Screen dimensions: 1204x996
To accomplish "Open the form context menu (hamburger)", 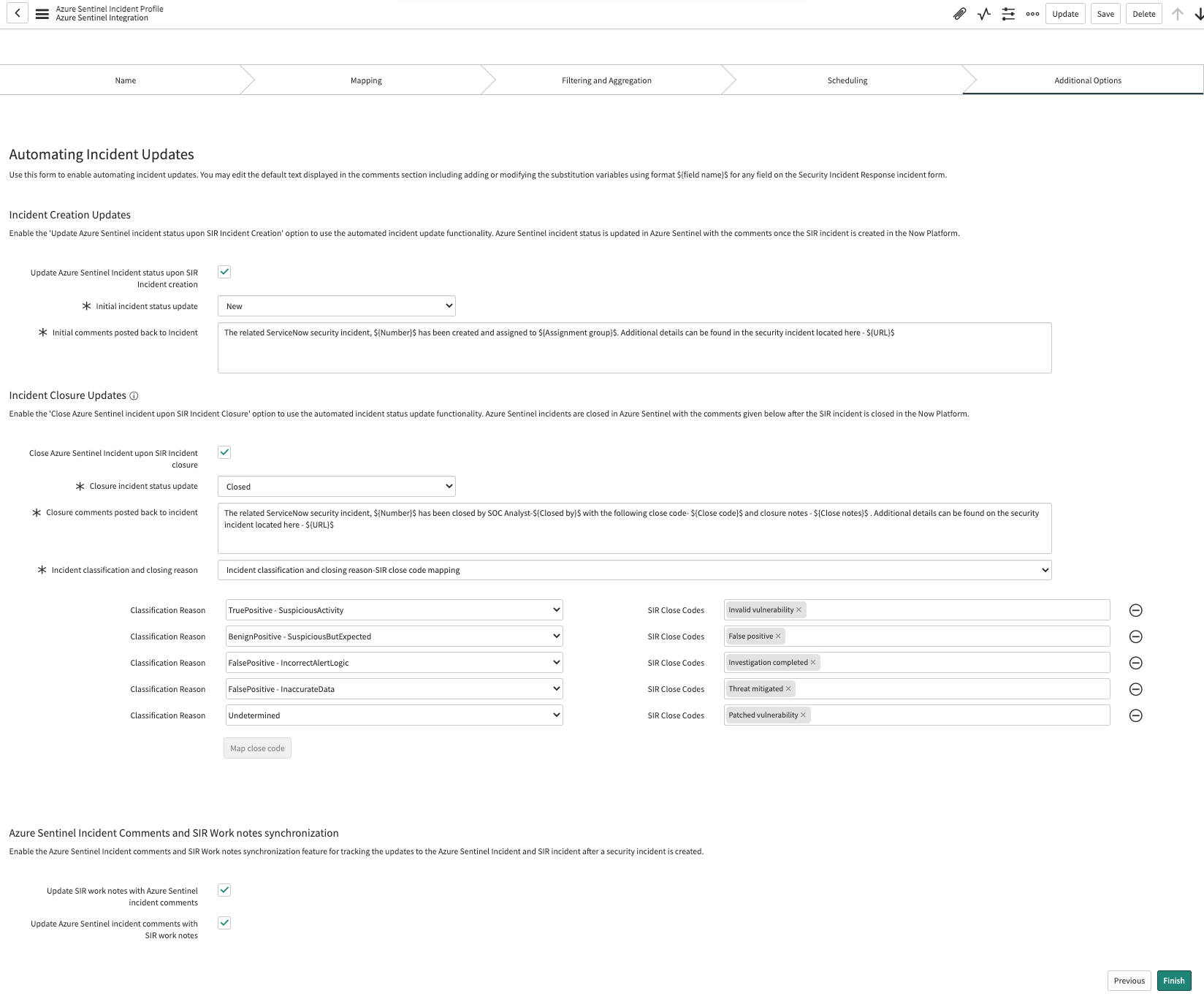I will (42, 14).
